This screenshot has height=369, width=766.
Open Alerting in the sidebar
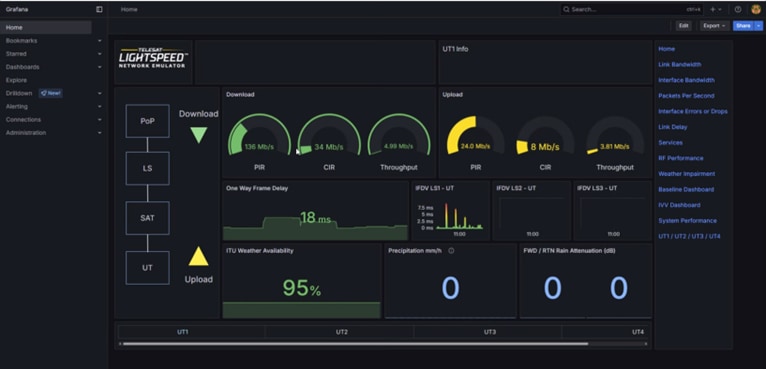(x=17, y=107)
